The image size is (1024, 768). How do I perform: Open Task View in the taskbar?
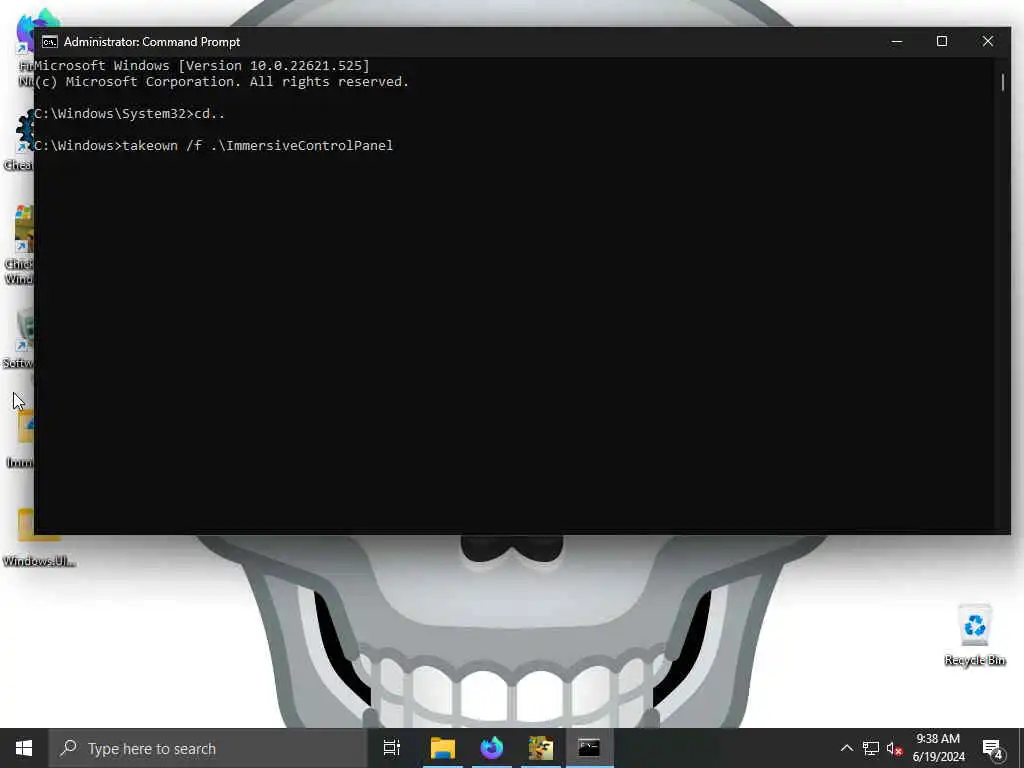[x=392, y=748]
